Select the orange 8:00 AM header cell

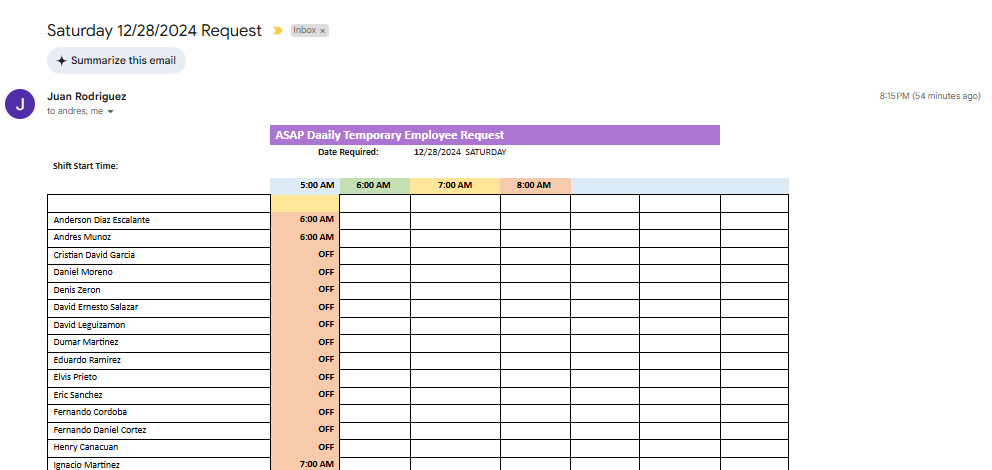pos(534,186)
